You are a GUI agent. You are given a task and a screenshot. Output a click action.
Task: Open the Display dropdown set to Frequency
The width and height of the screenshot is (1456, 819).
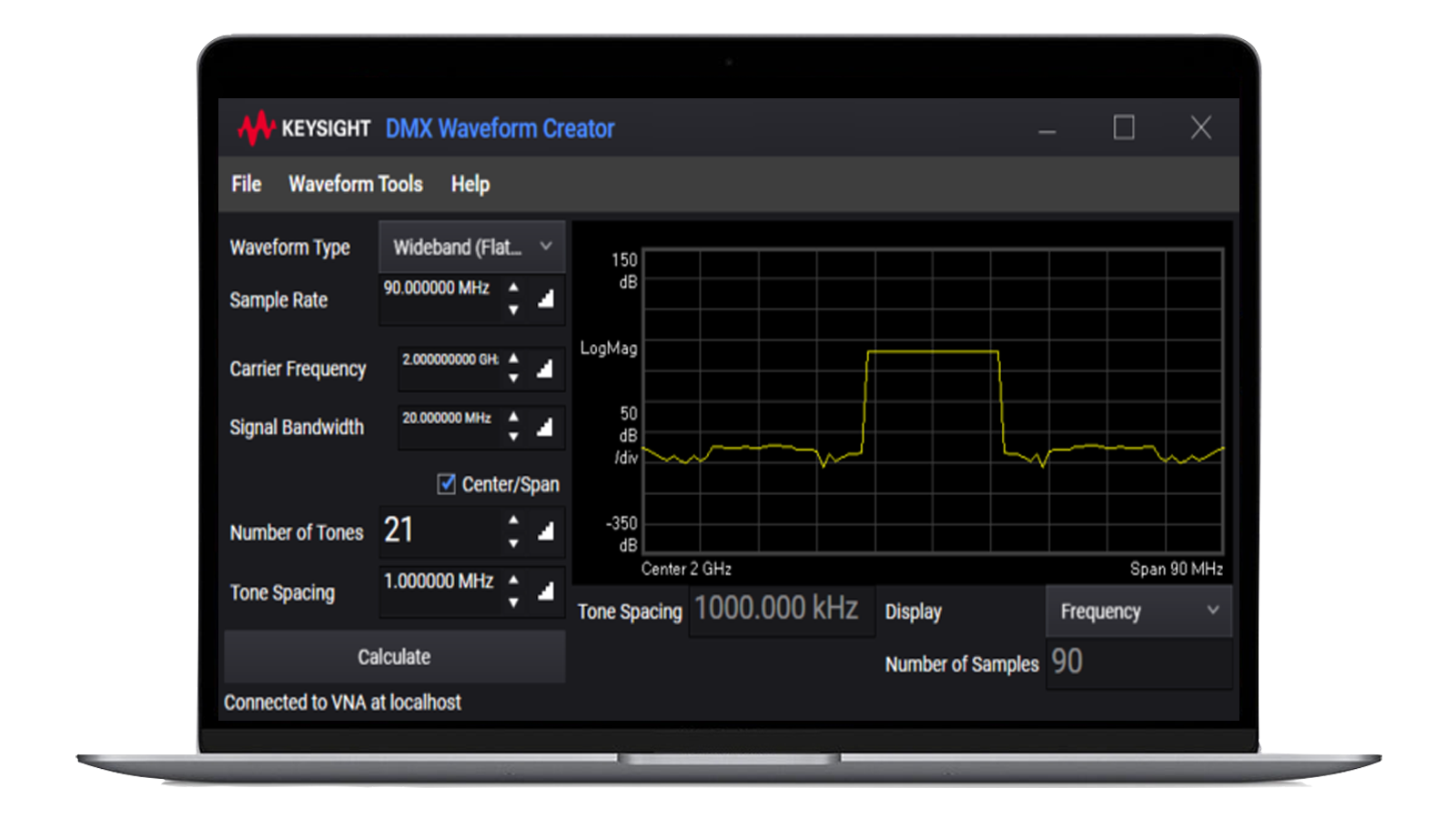tap(1137, 611)
